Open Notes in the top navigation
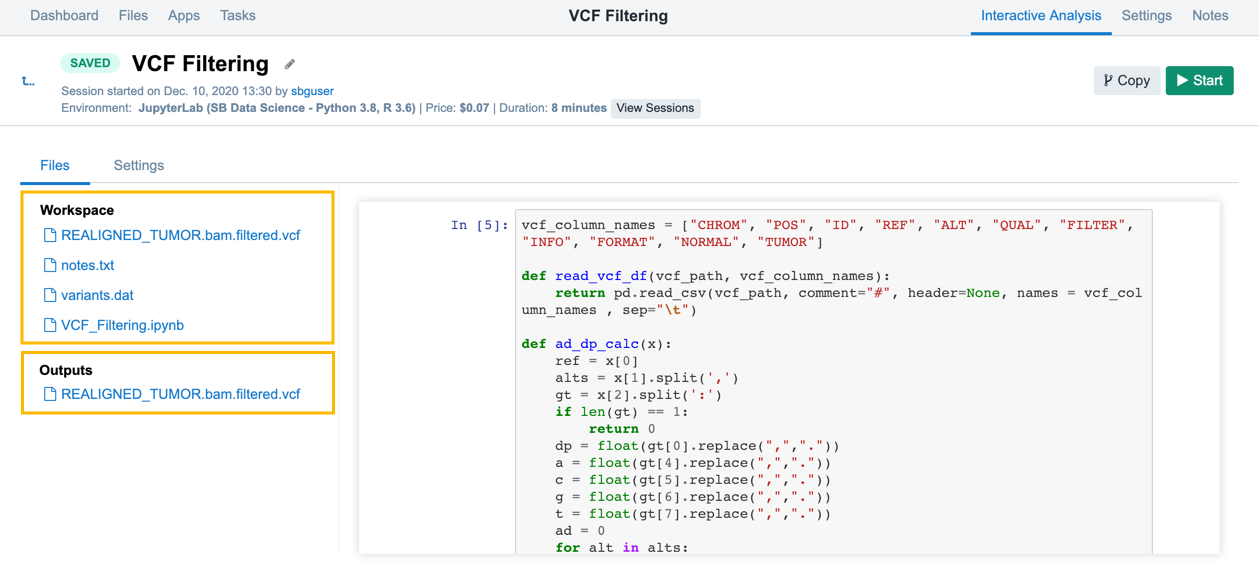This screenshot has height=580, width=1259. [x=1210, y=16]
